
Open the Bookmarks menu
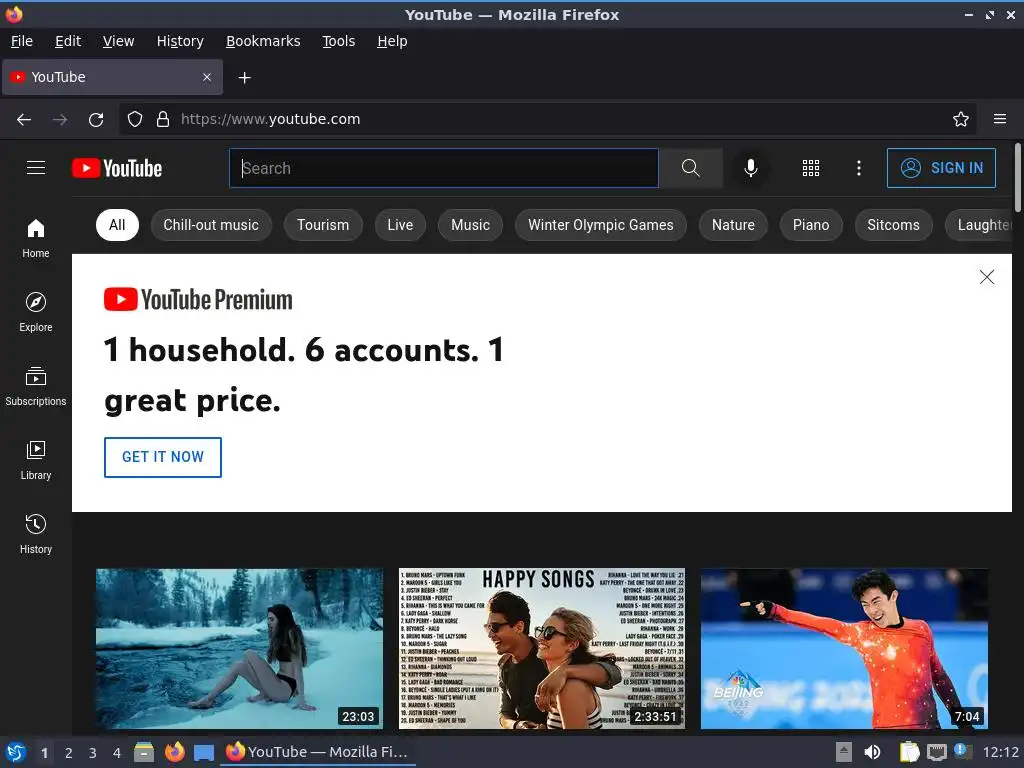pos(263,41)
